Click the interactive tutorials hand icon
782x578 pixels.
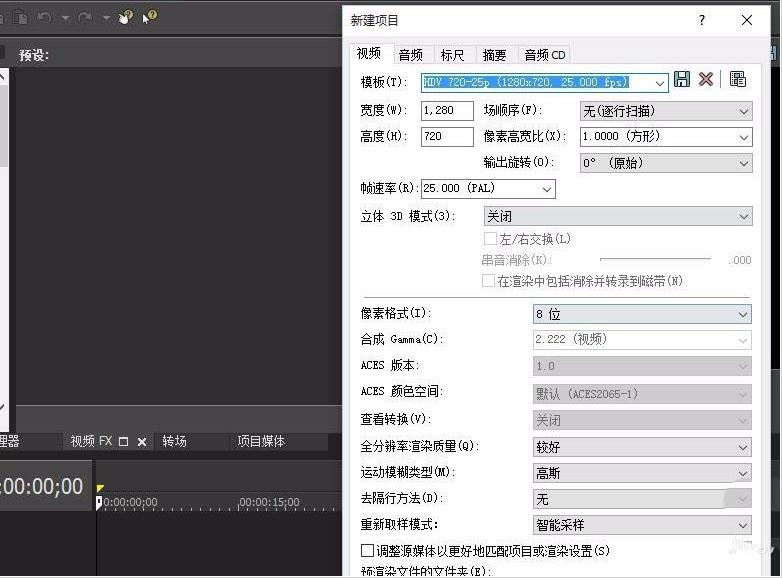125,17
